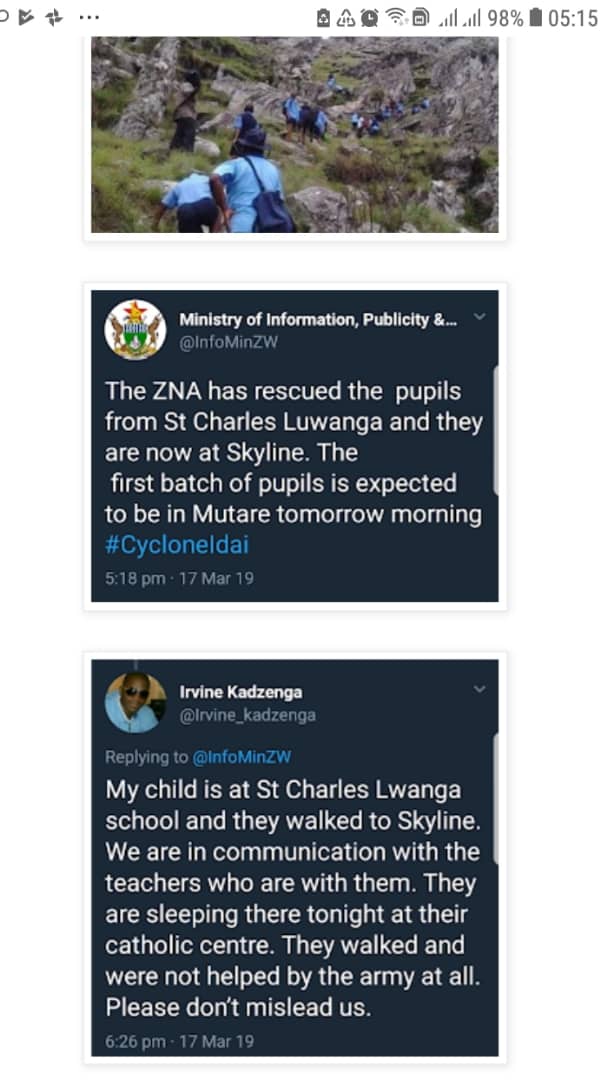Tap the battery icon next to 98%
The width and height of the screenshot is (607, 1080).
pyautogui.click(x=535, y=17)
